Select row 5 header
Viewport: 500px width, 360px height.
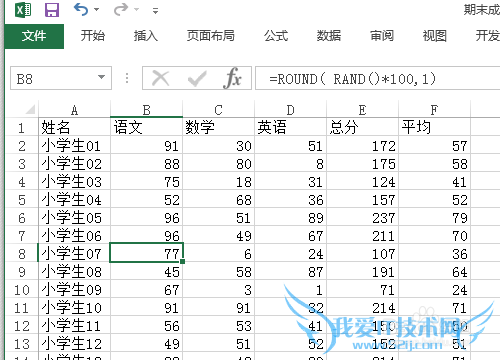pos(22,200)
